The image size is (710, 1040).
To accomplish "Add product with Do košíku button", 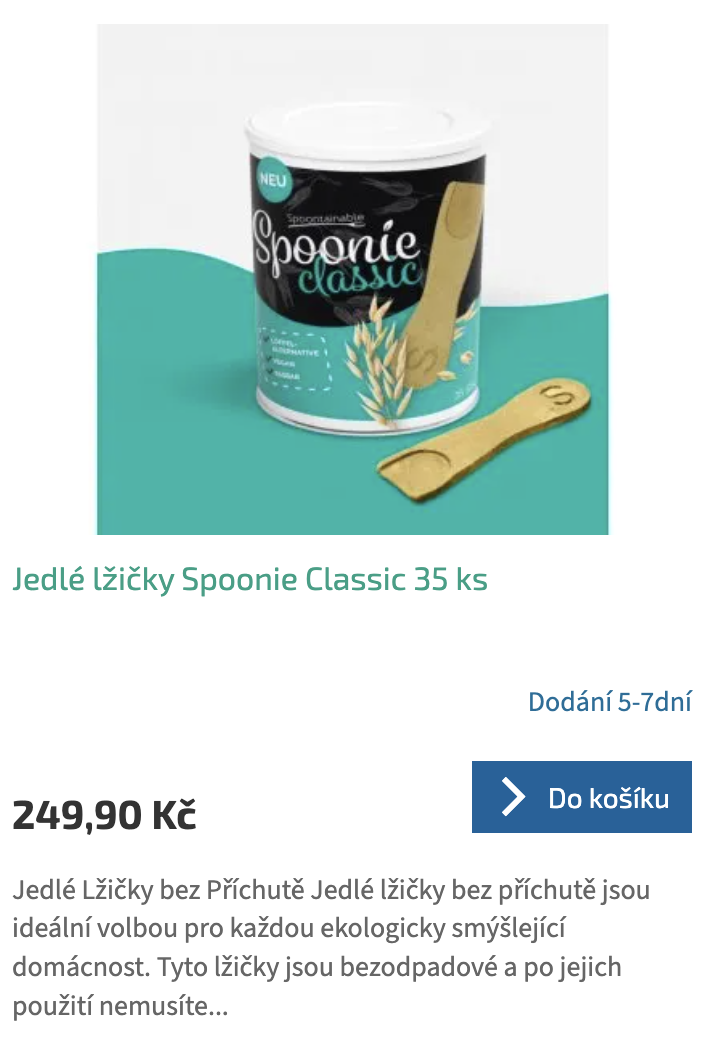I will tap(582, 797).
